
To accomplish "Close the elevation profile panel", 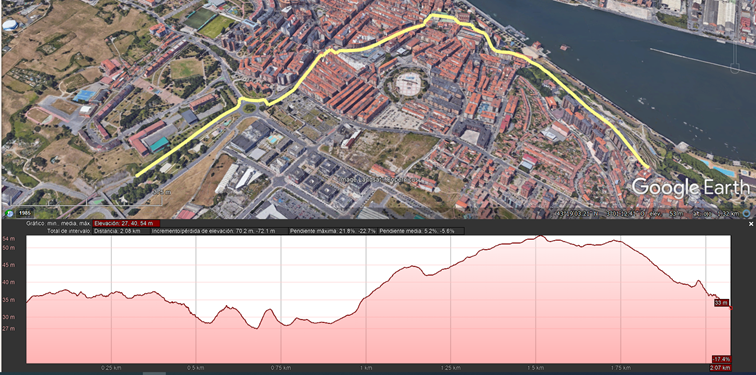I will click(x=751, y=224).
